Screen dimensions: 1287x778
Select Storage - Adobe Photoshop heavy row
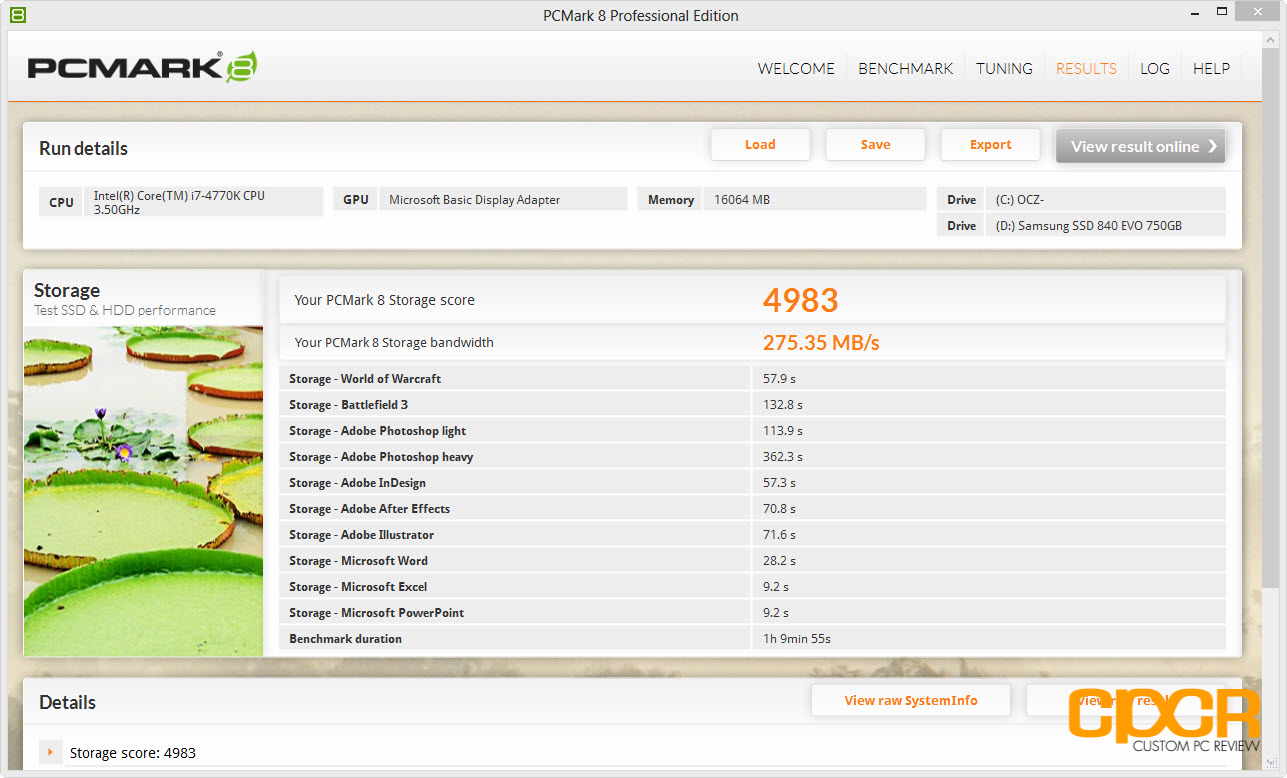pyautogui.click(x=752, y=456)
